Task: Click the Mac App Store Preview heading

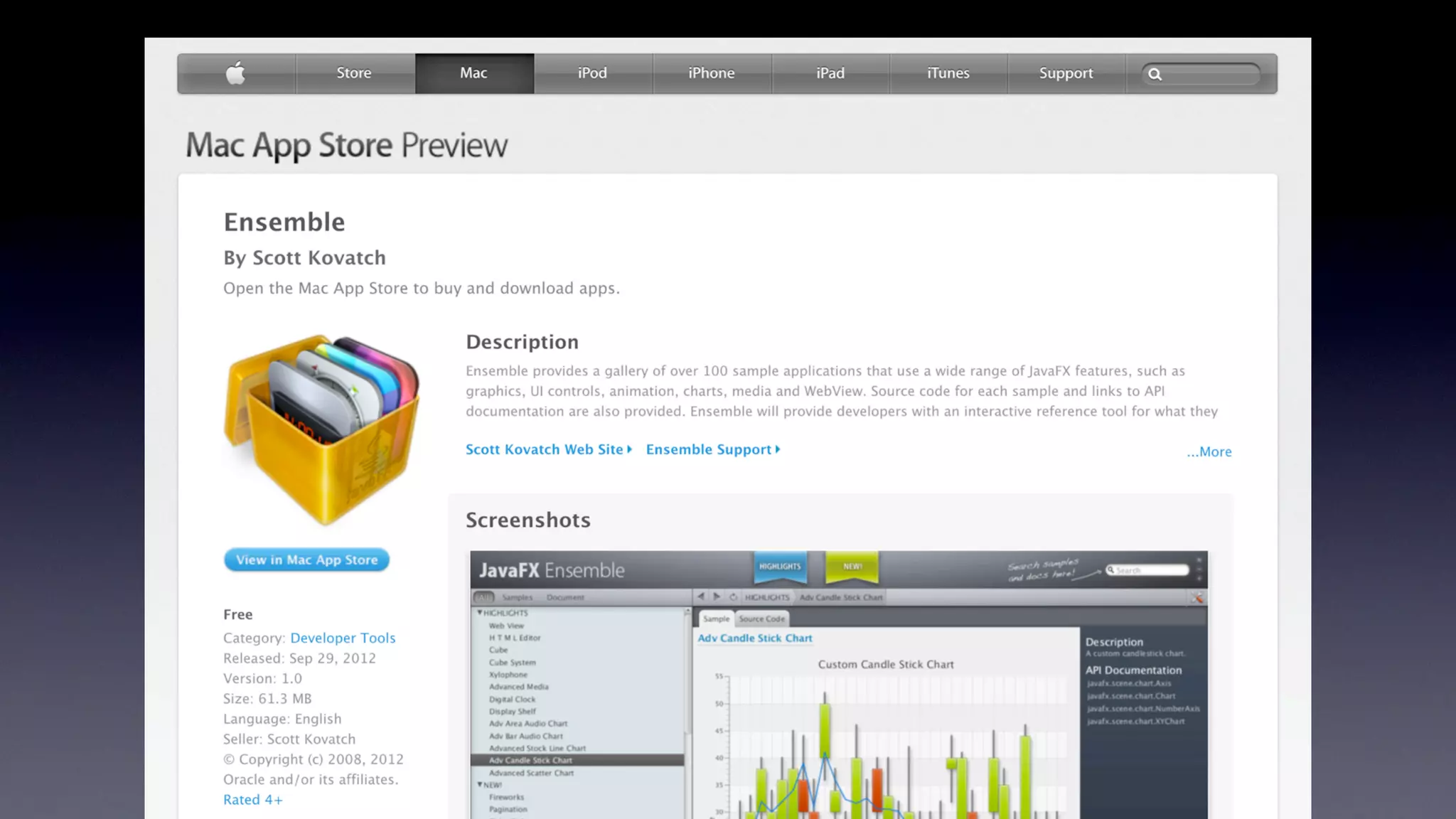Action: [x=346, y=145]
